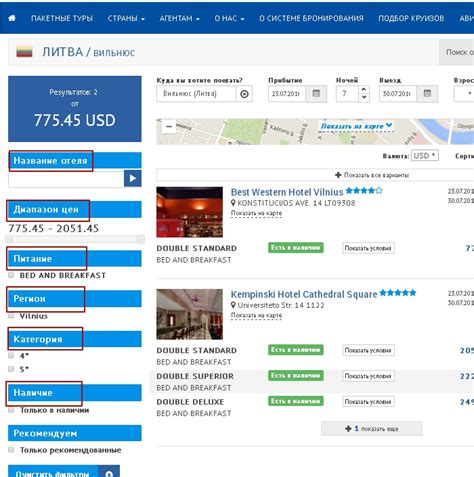This screenshot has height=477, width=474.
Task: Click the 'Диапазон цен' filter header
Action: 75,209
